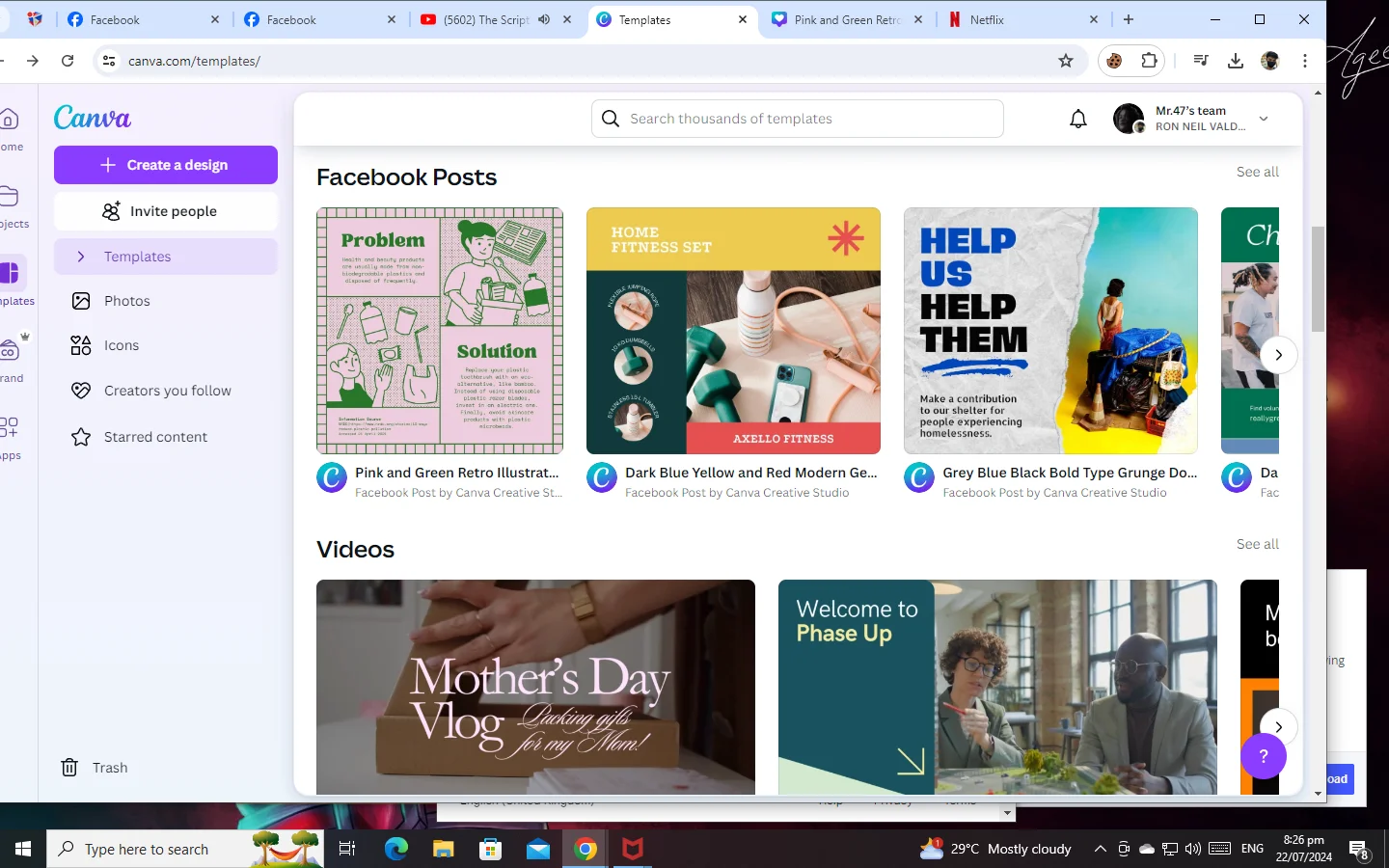Click the Chrome address bar URL

[x=194, y=61]
